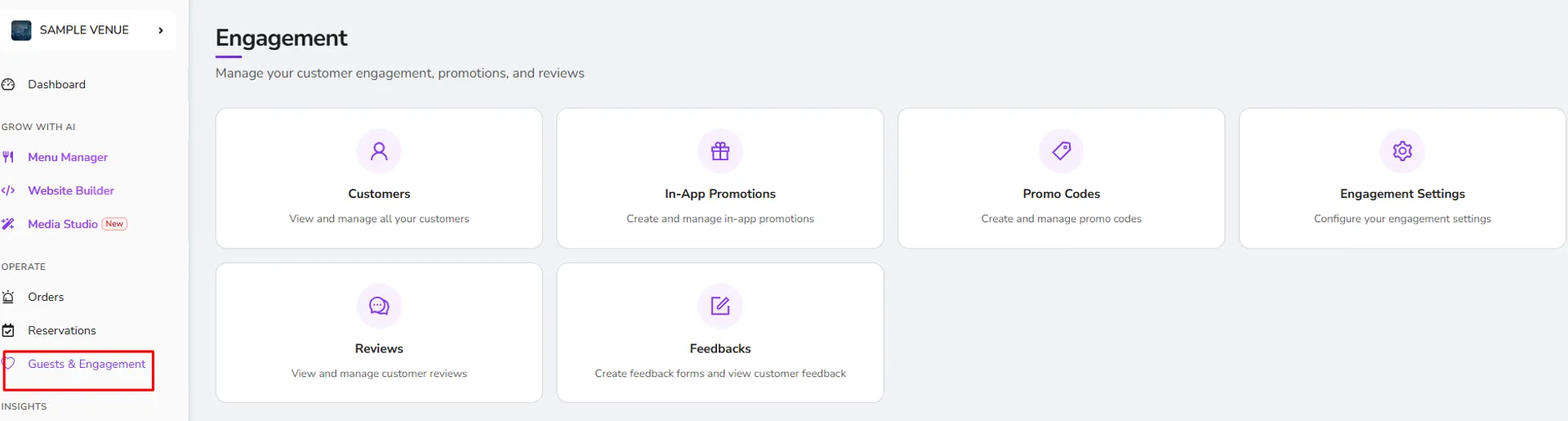Click the Reservations calendar icon
1568x421 pixels.
tap(8, 330)
